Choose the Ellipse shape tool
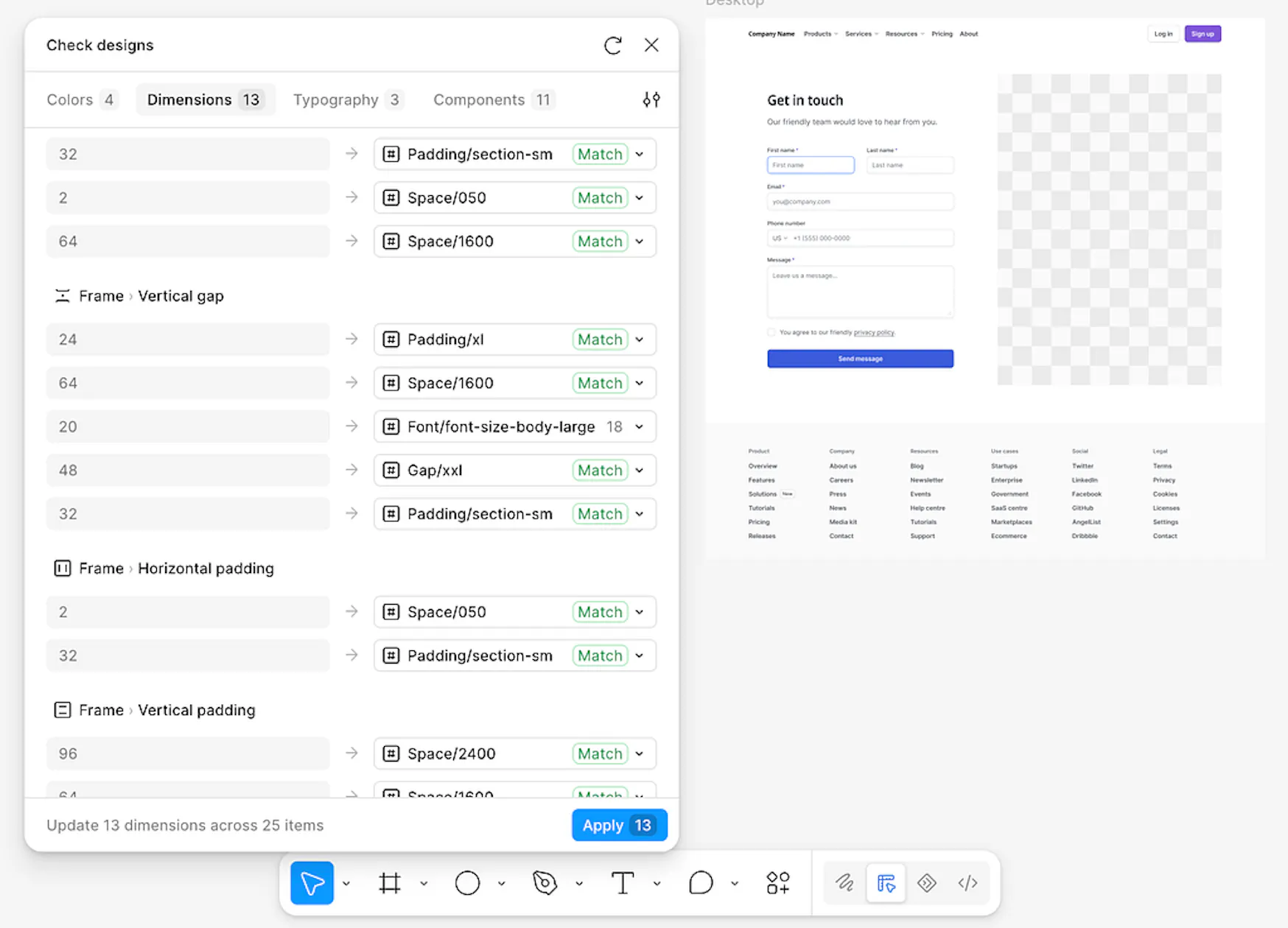 click(x=467, y=883)
